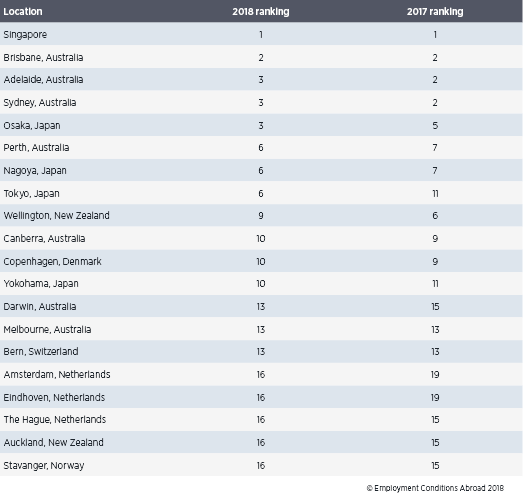Click the Location column header
The width and height of the screenshot is (523, 502).
coord(23,11)
